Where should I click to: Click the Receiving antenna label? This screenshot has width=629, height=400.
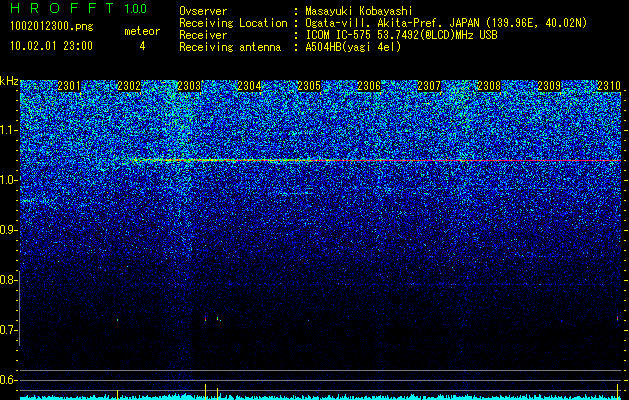point(230,47)
